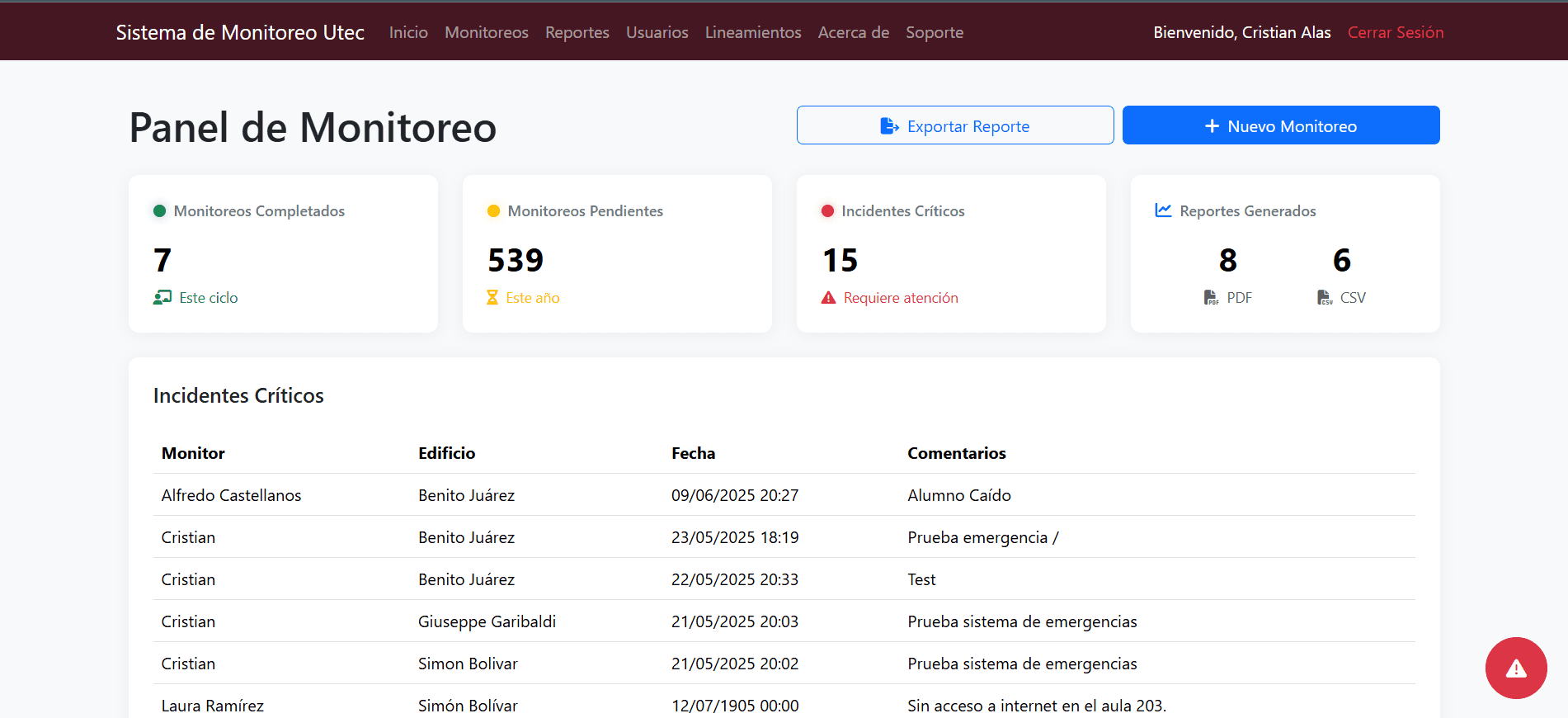Viewport: 1568px width, 718px height.
Task: Create a Nuevo Monitoreo
Action: tap(1280, 125)
